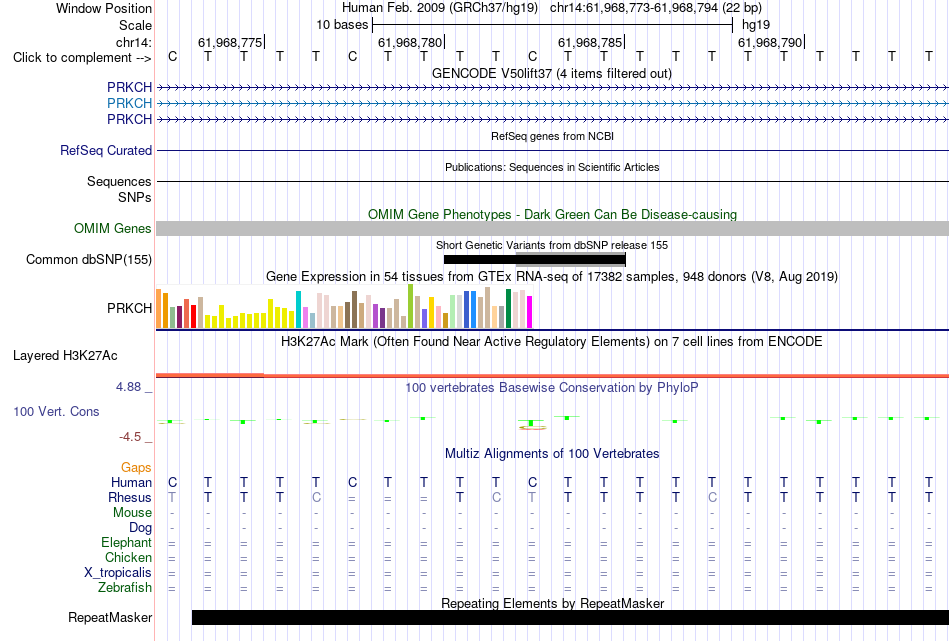Click the '10 bases' scale bar label

(x=342, y=25)
